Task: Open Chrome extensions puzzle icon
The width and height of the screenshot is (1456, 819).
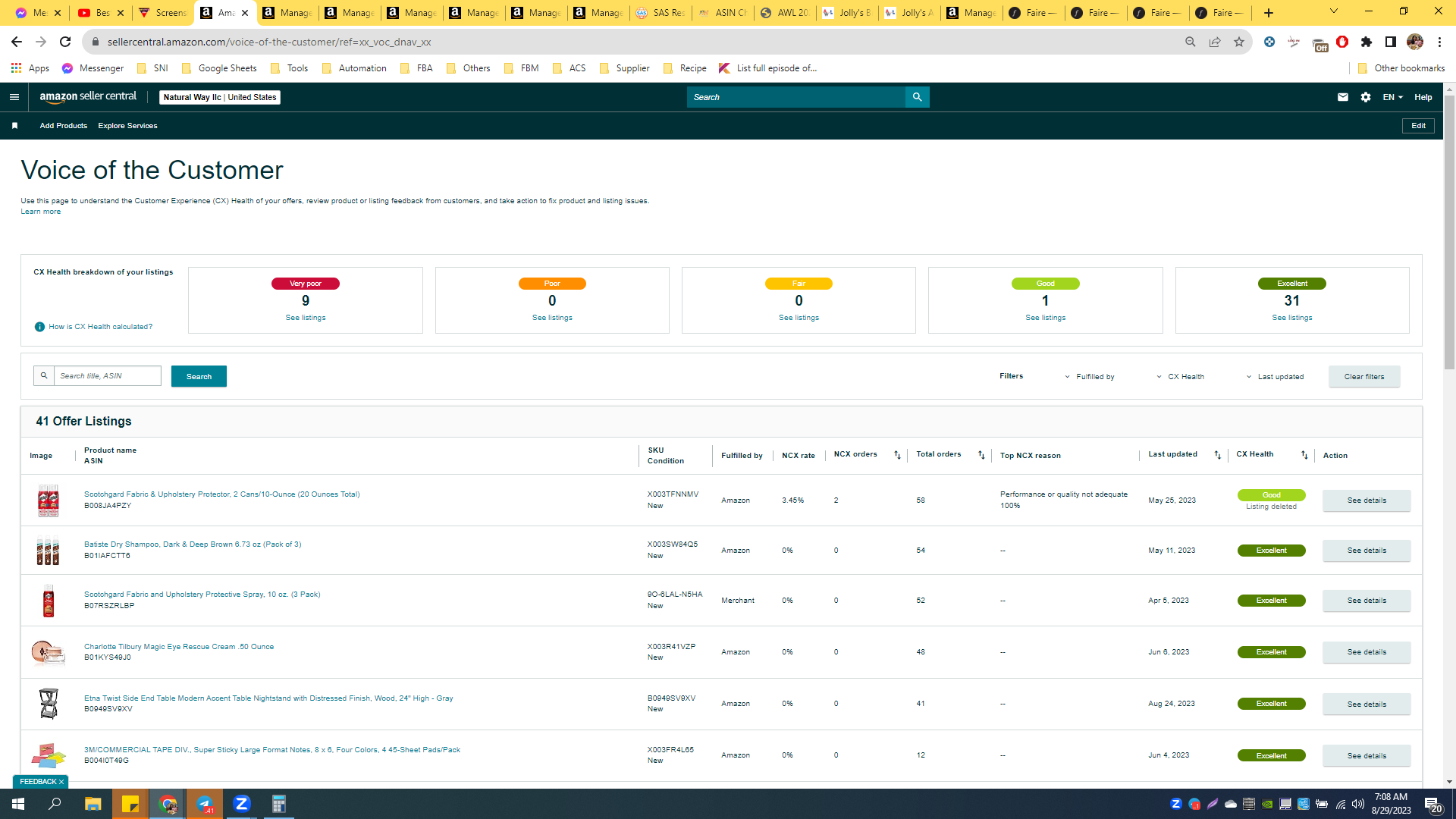Action: point(1367,42)
